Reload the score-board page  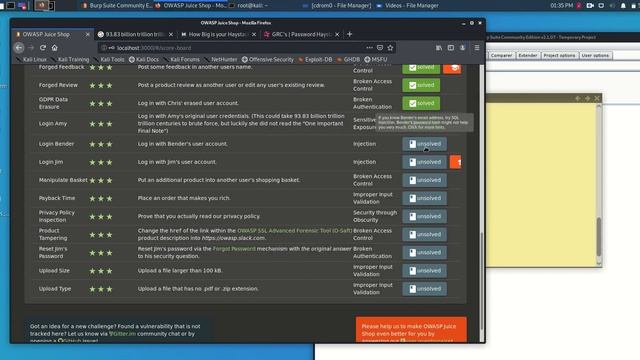(x=42, y=48)
